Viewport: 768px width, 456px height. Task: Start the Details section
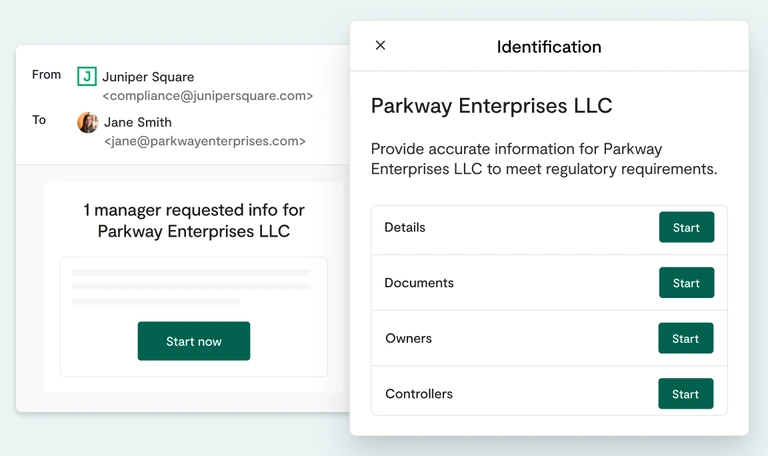[x=686, y=227]
